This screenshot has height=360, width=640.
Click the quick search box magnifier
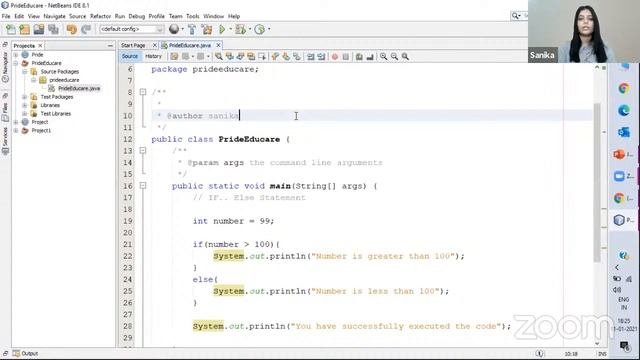click(516, 16)
